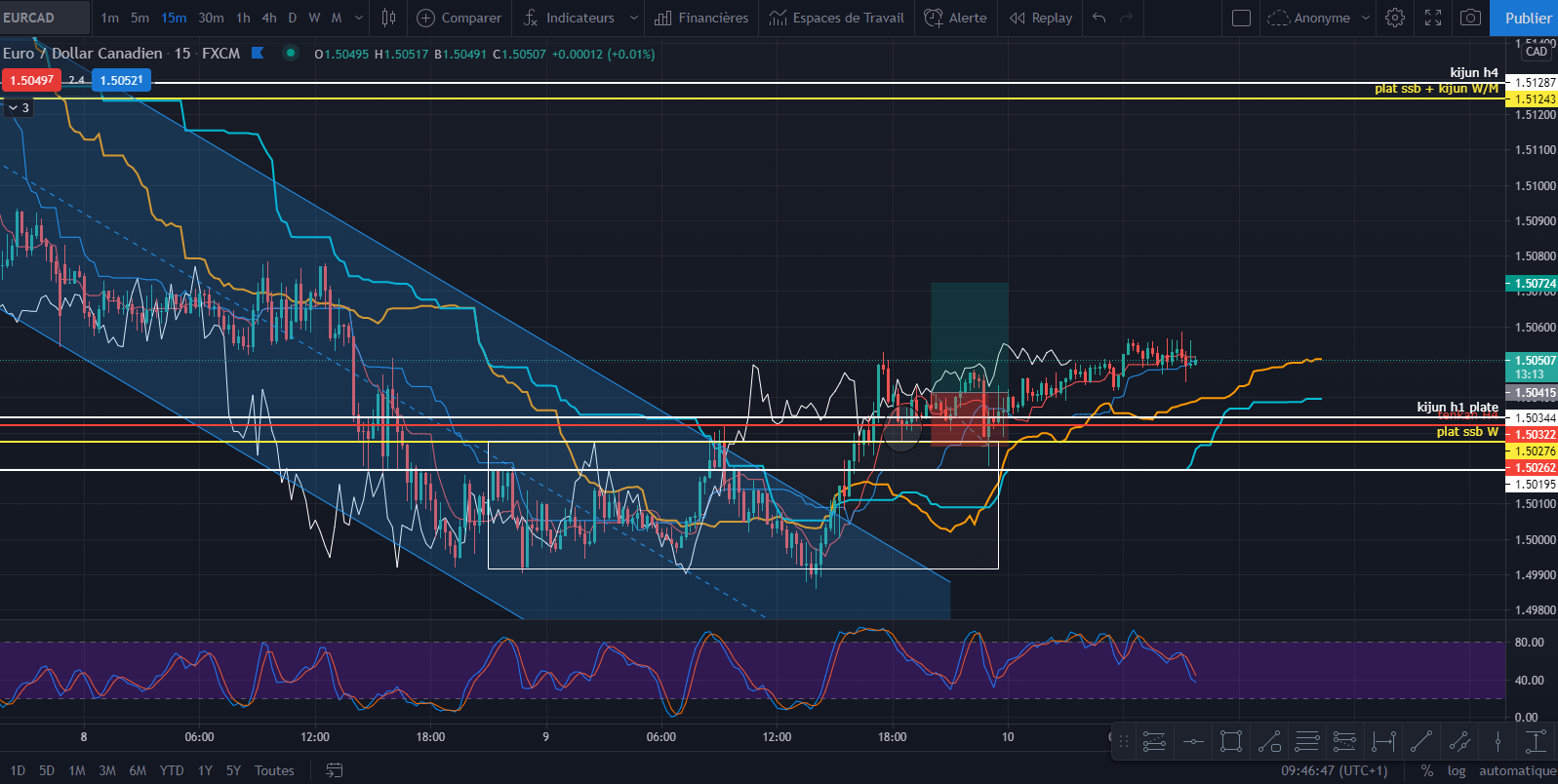Viewport: 1558px width, 784px height.
Task: Click the blue Publier button
Action: pyautogui.click(x=1527, y=18)
